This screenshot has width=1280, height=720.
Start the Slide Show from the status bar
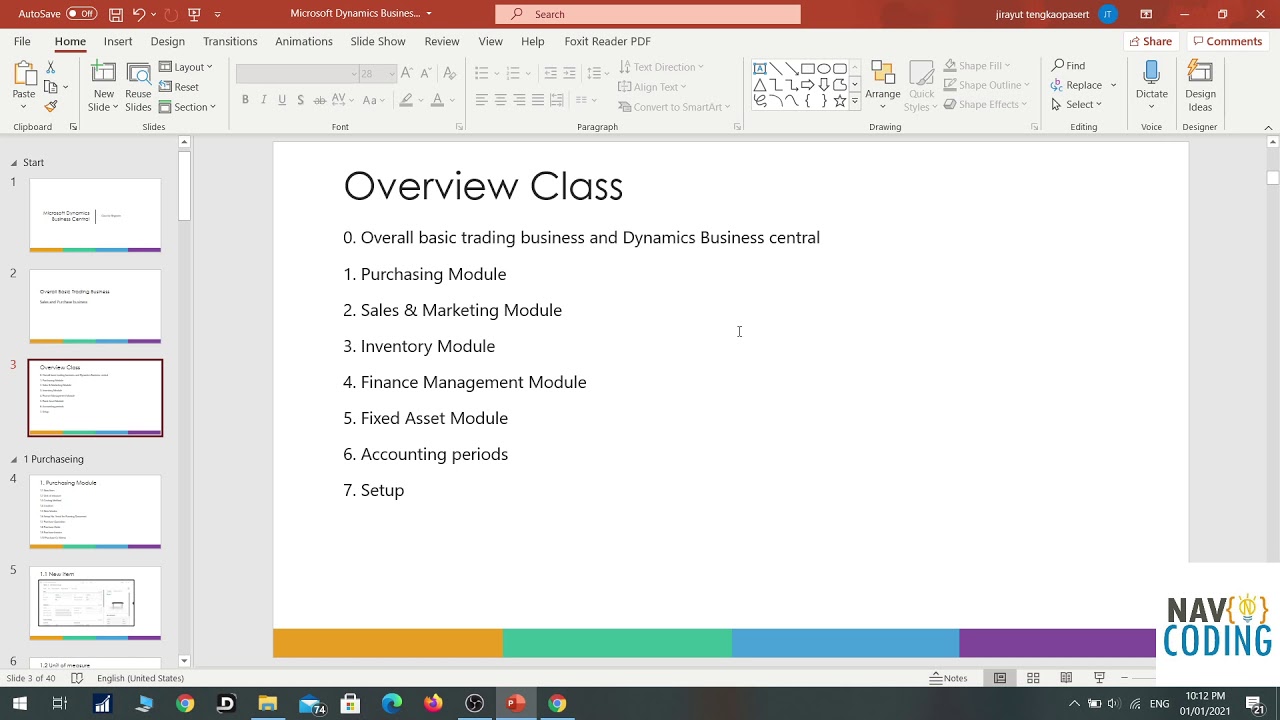click(1099, 678)
